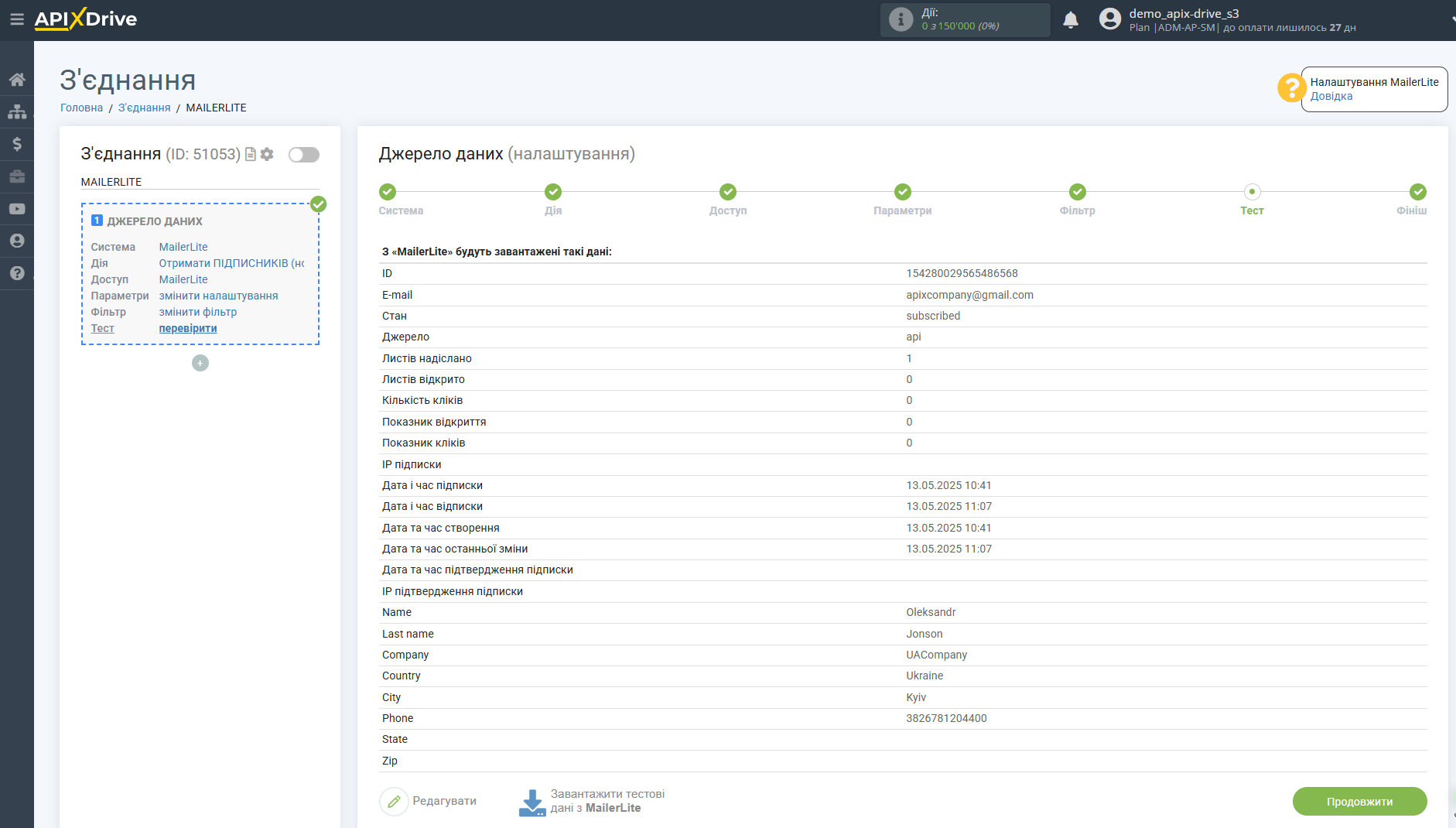Click the Продовжити button
1456x828 pixels.
pos(1359,802)
